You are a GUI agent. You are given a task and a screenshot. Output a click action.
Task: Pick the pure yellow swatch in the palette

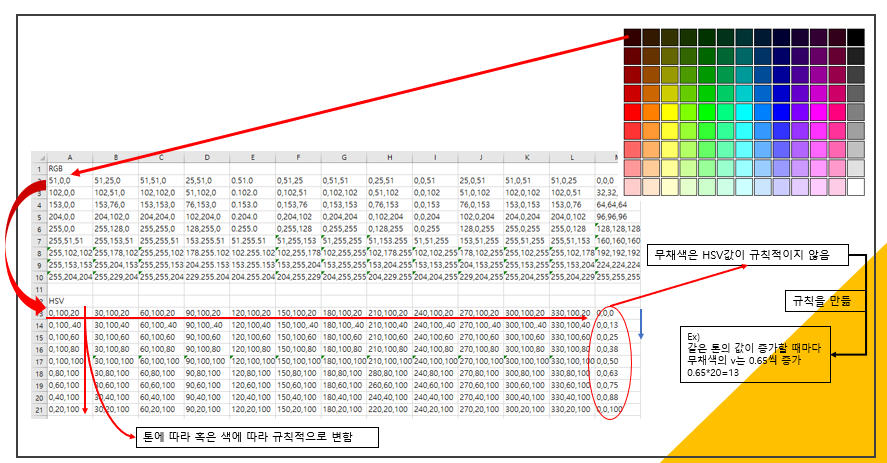[x=670, y=112]
